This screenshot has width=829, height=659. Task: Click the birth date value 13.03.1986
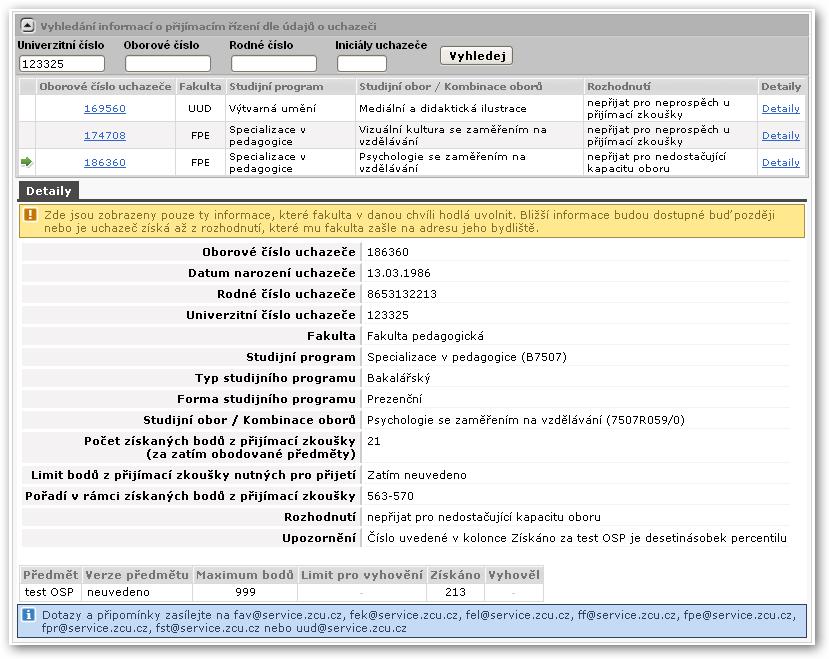click(x=399, y=273)
